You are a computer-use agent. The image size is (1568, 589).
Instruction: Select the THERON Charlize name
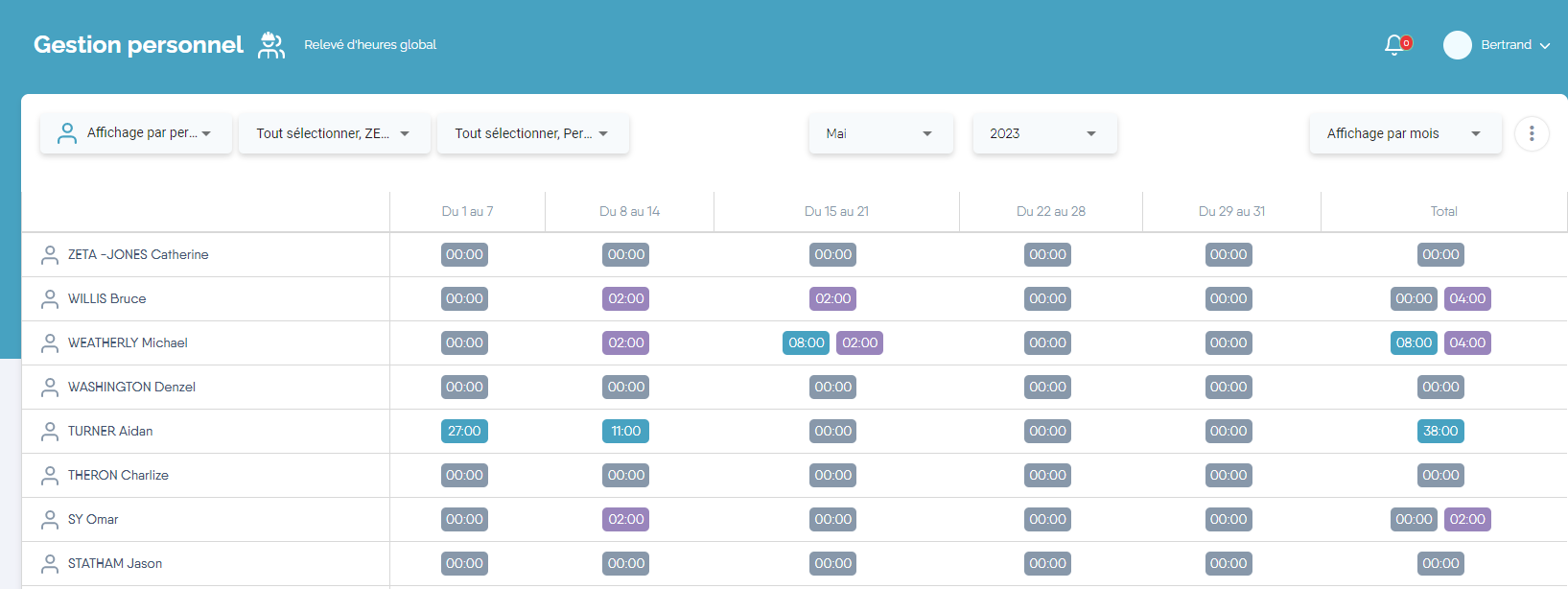[x=118, y=476]
